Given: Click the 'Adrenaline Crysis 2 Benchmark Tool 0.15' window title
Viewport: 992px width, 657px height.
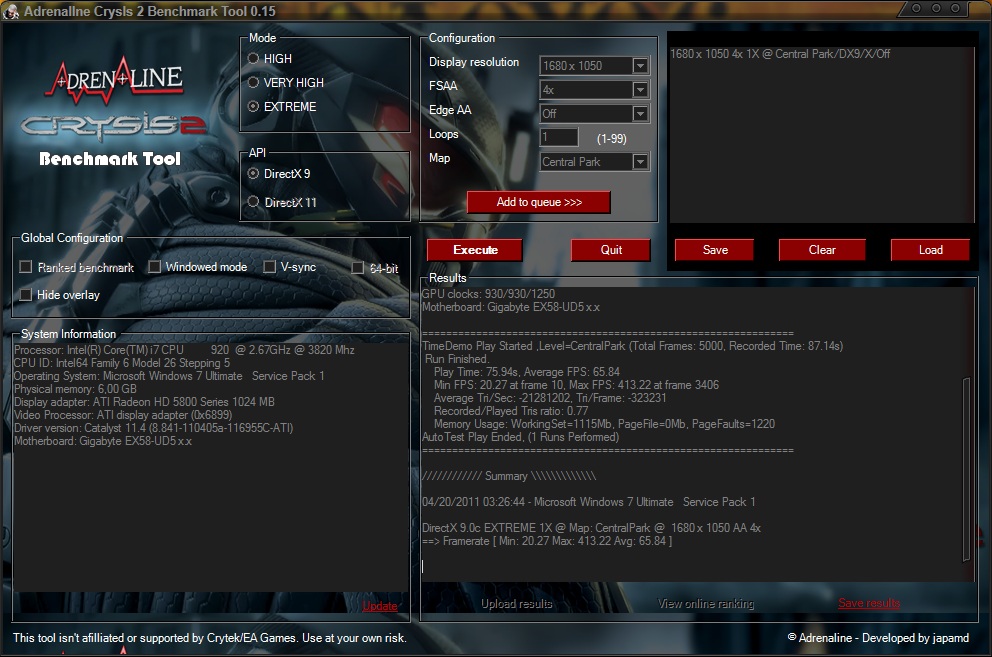Looking at the screenshot, I should click(149, 11).
